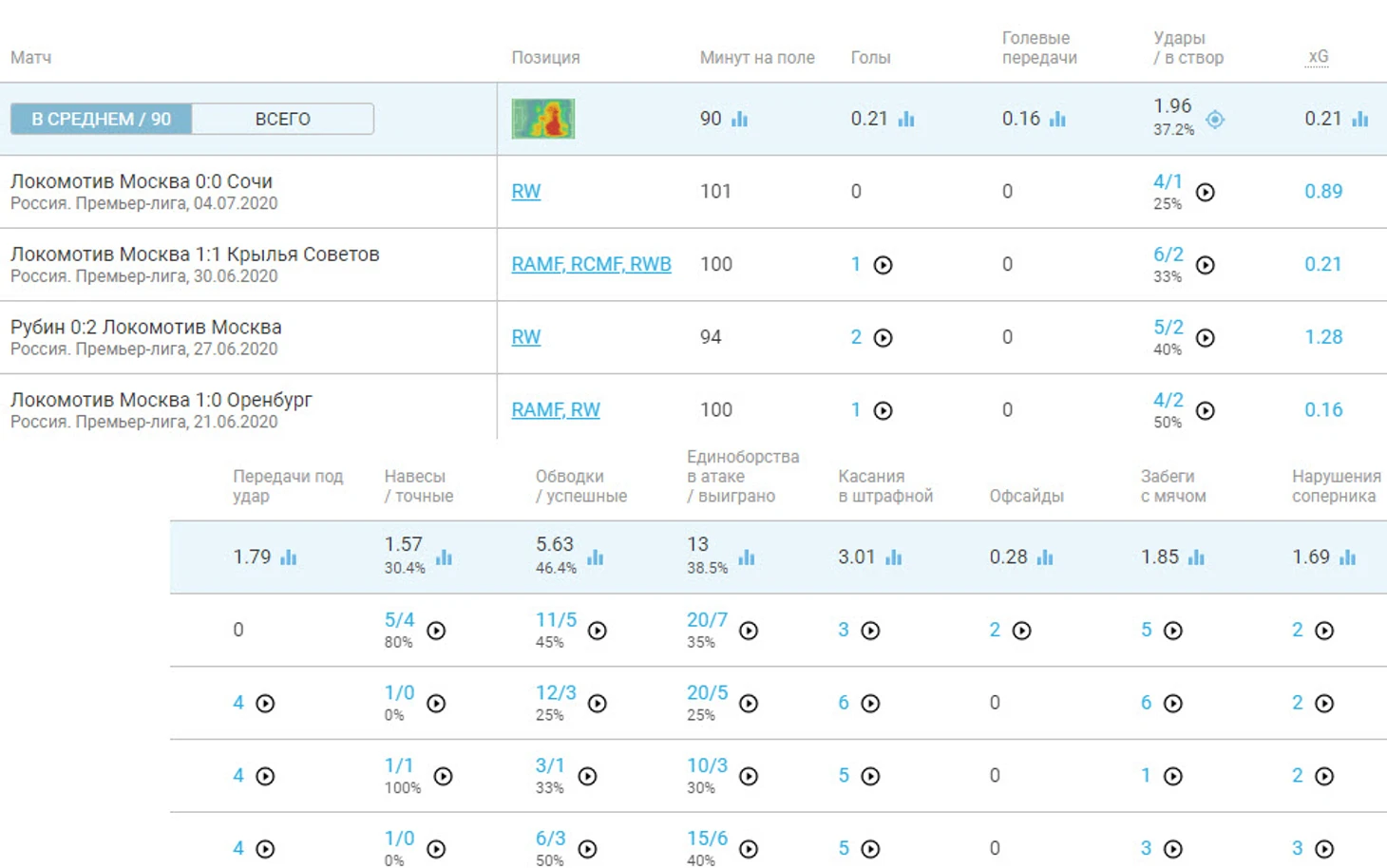Play crosses video 5/4 80%
The height and width of the screenshot is (868, 1387).
436,631
